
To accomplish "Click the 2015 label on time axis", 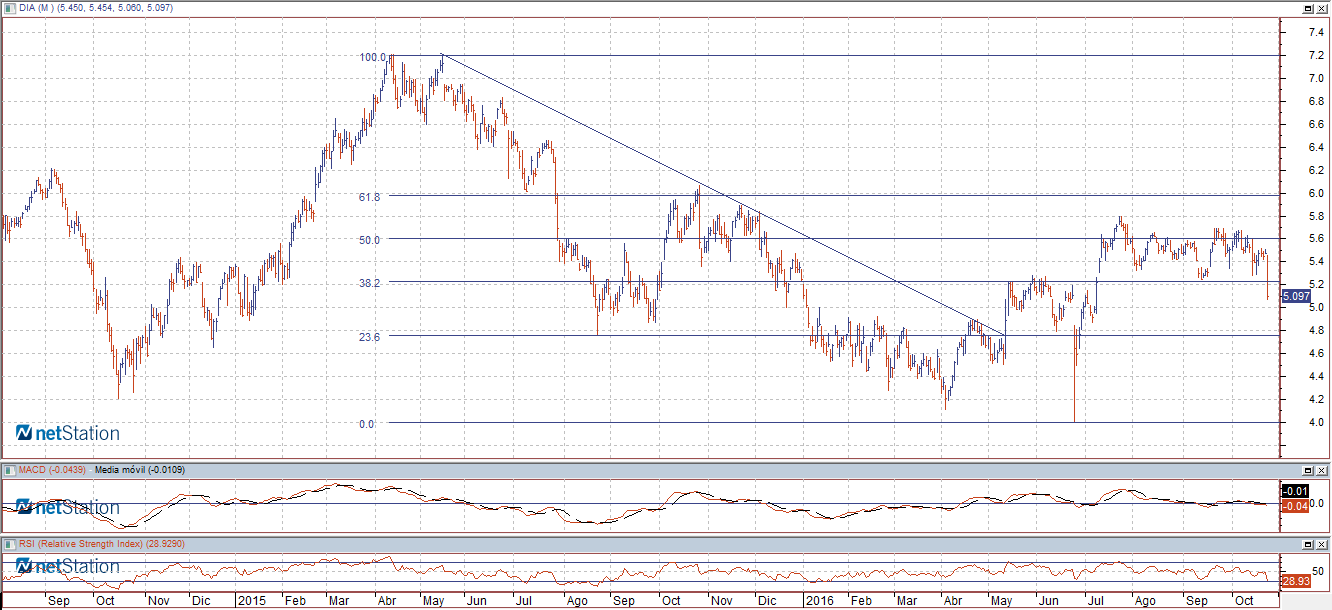I will 251,601.
